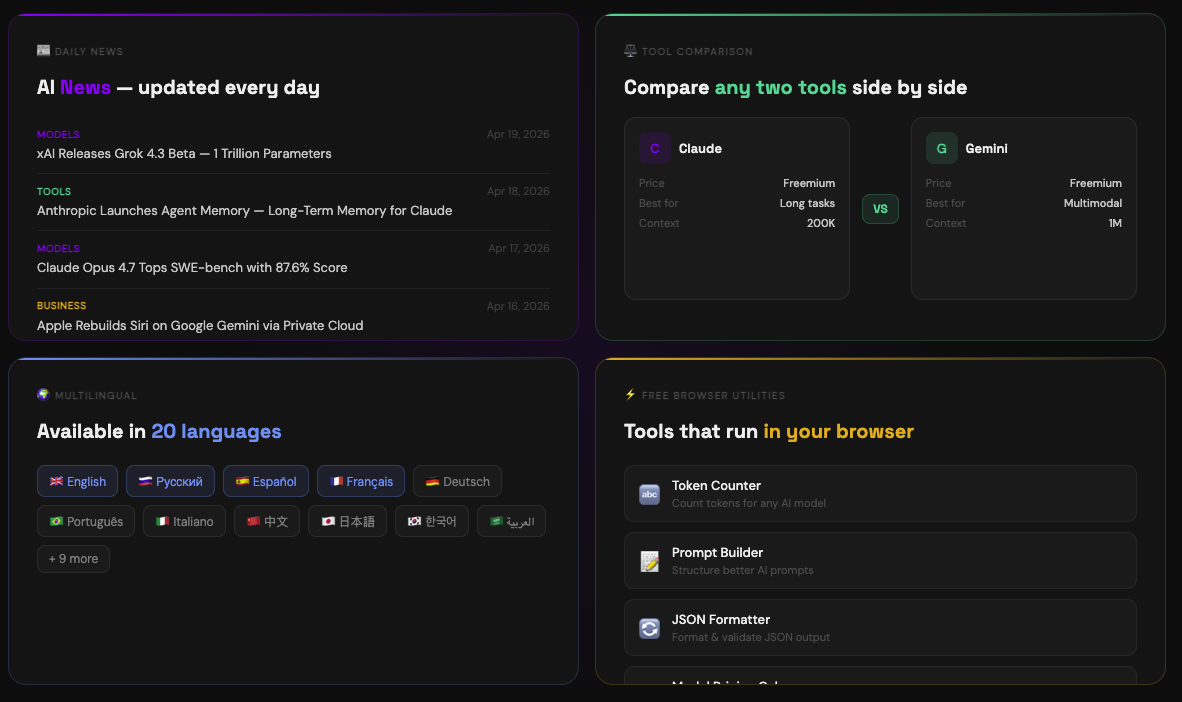
Task: Click 'Structure better AI prompts' description
Action: tap(743, 570)
